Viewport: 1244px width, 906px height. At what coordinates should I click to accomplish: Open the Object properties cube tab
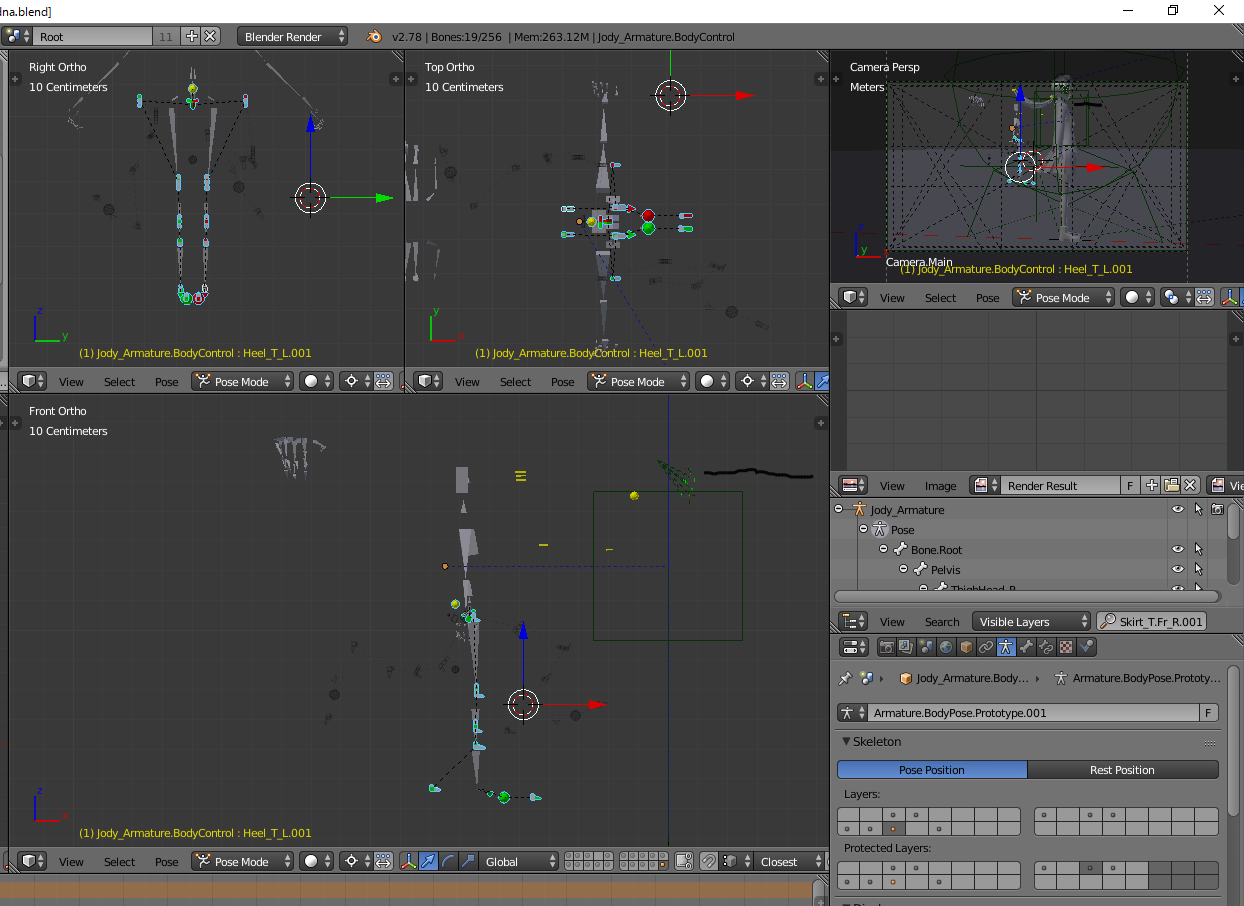tap(966, 647)
